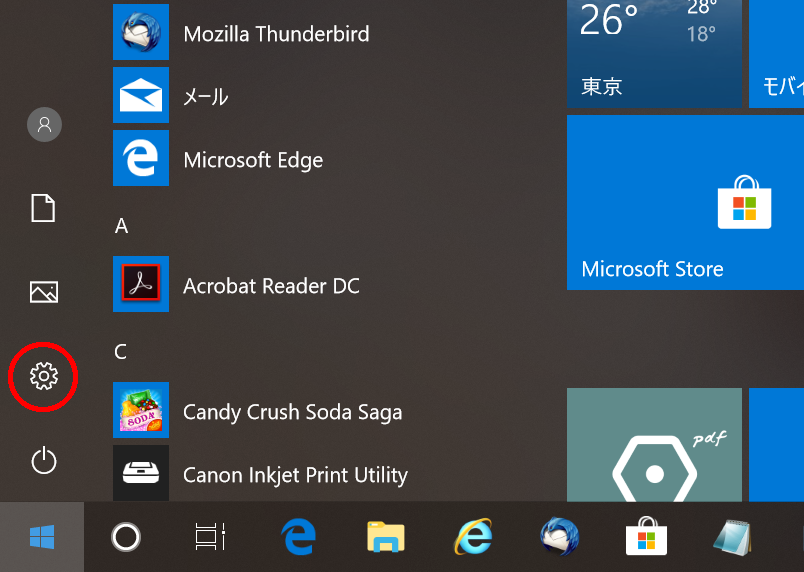Open the Documents folder icon
The height and width of the screenshot is (572, 804).
coord(43,208)
